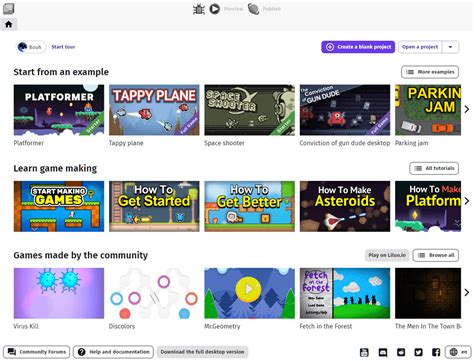Play the McGeometry community game
This screenshot has height=361, width=474.
click(x=249, y=293)
